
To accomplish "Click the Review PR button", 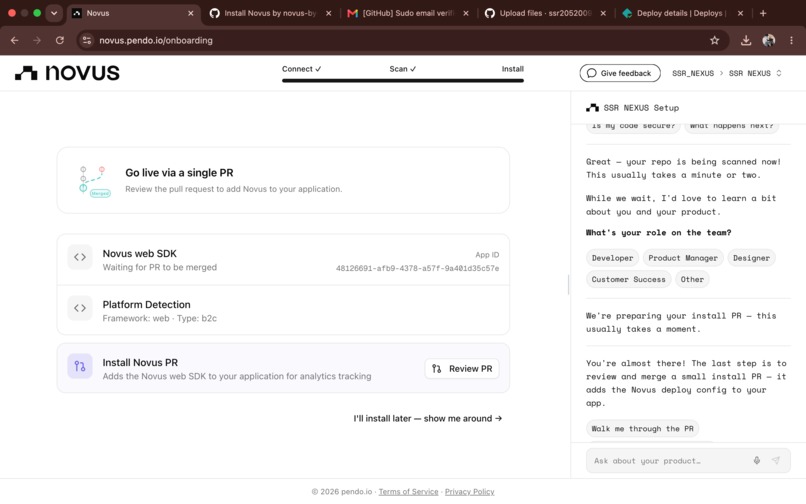I will [462, 369].
